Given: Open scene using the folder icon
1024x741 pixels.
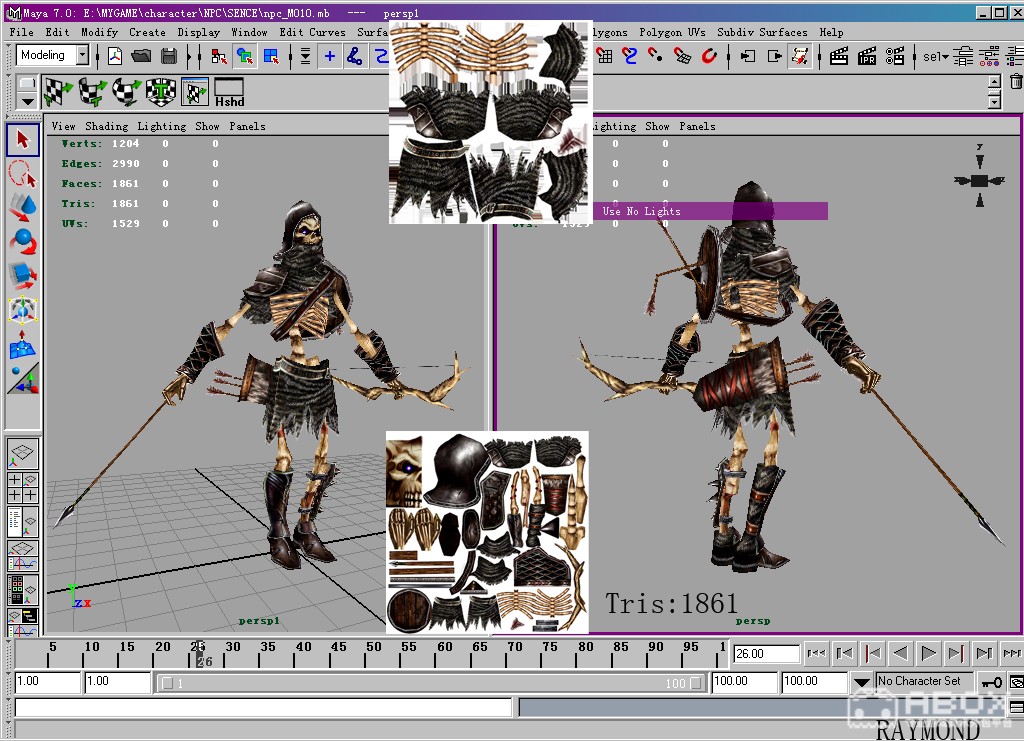Looking at the screenshot, I should 142,56.
